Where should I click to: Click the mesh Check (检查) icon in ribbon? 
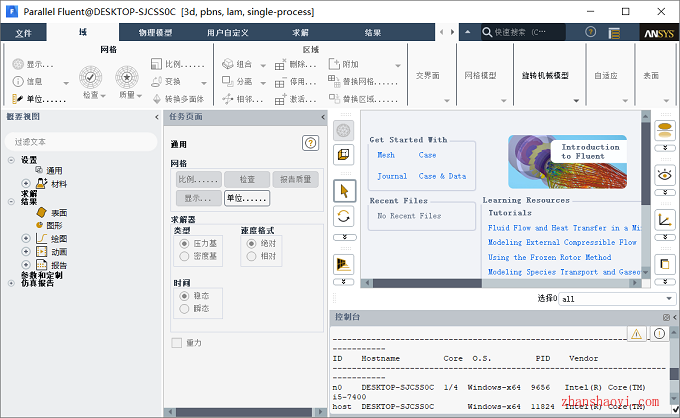click(x=91, y=78)
